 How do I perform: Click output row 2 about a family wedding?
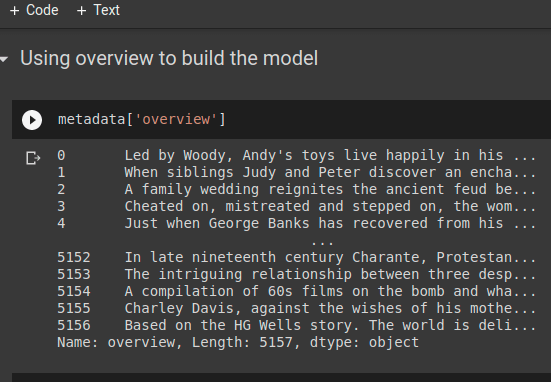pos(296,189)
